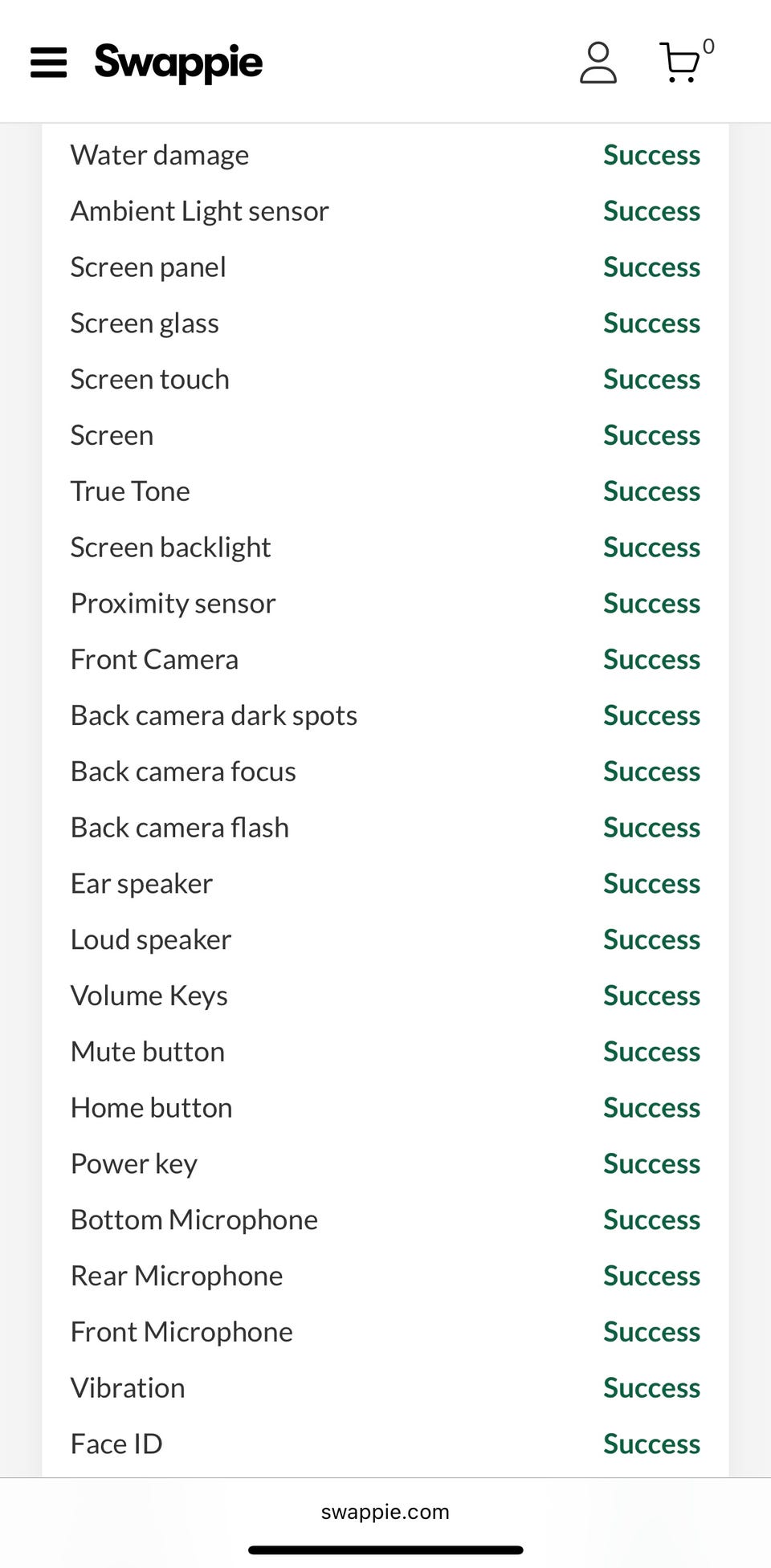Click Success status next to Front Camera
Screen dimensions: 771x1568
click(x=651, y=660)
